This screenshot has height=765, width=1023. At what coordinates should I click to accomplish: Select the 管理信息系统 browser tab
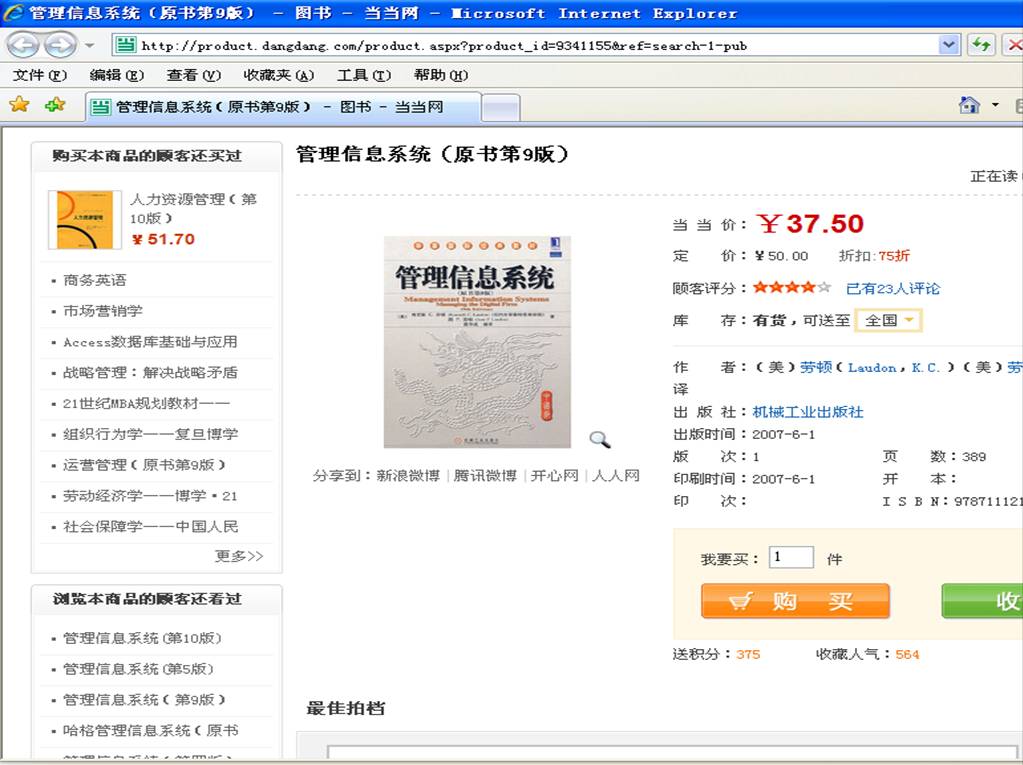point(283,107)
